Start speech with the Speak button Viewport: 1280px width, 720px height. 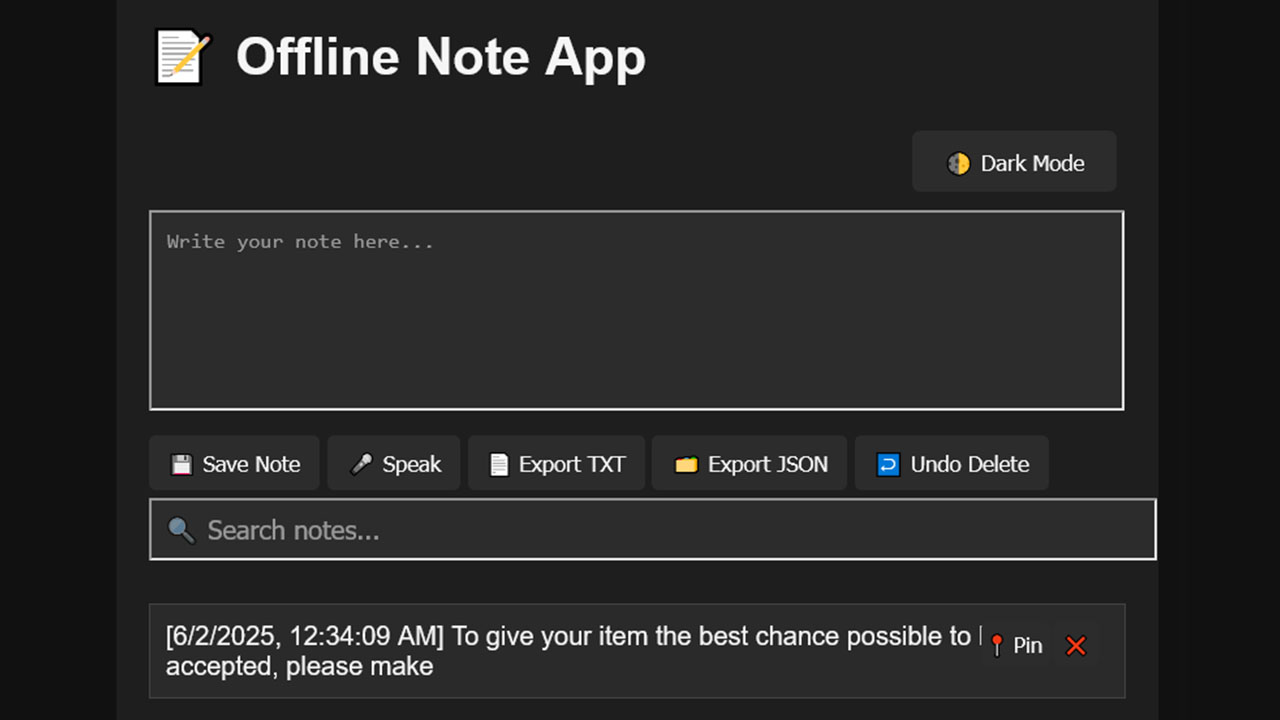pos(394,463)
